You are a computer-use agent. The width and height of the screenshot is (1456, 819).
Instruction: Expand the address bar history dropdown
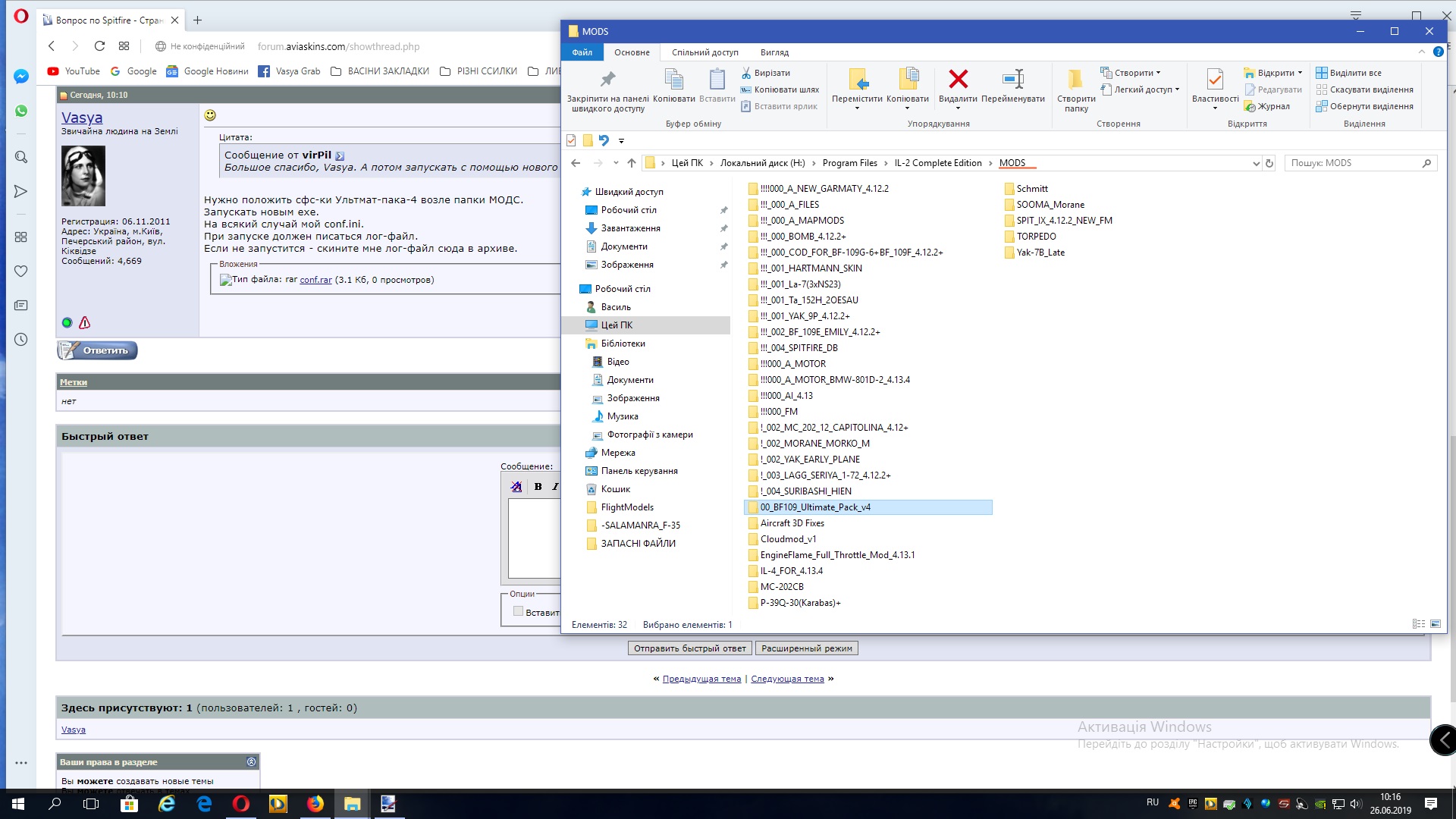[x=1256, y=163]
